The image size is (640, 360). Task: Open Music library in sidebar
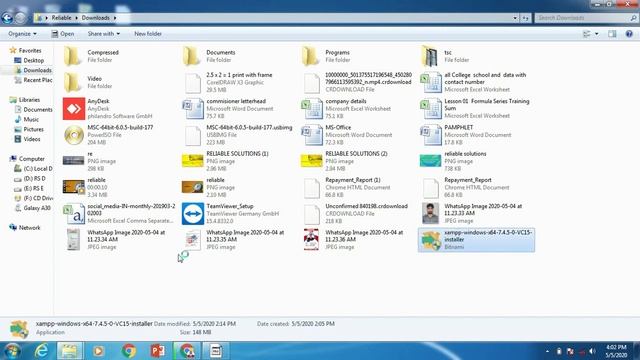pyautogui.click(x=27, y=120)
